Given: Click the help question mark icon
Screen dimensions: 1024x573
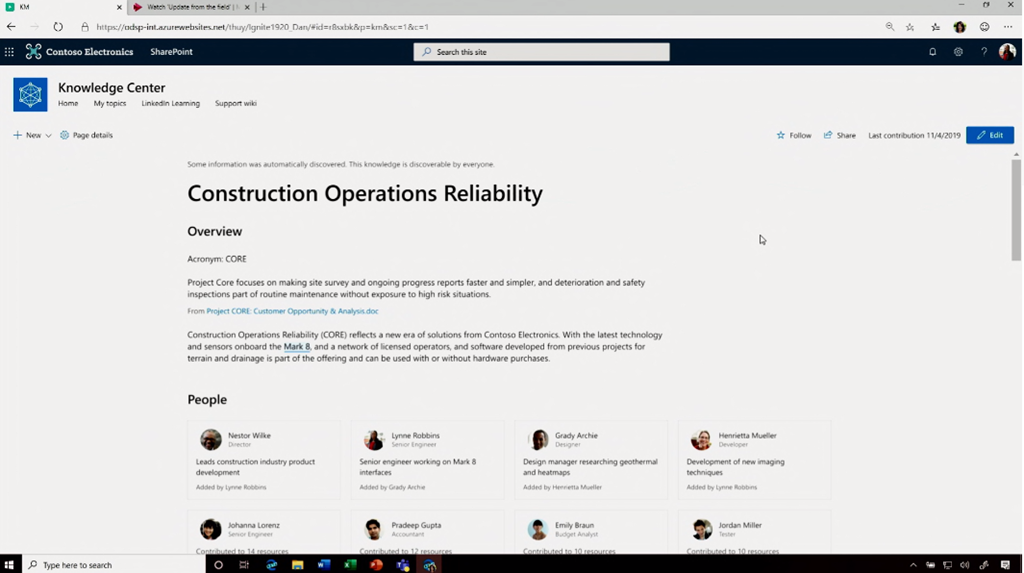Looking at the screenshot, I should (983, 52).
